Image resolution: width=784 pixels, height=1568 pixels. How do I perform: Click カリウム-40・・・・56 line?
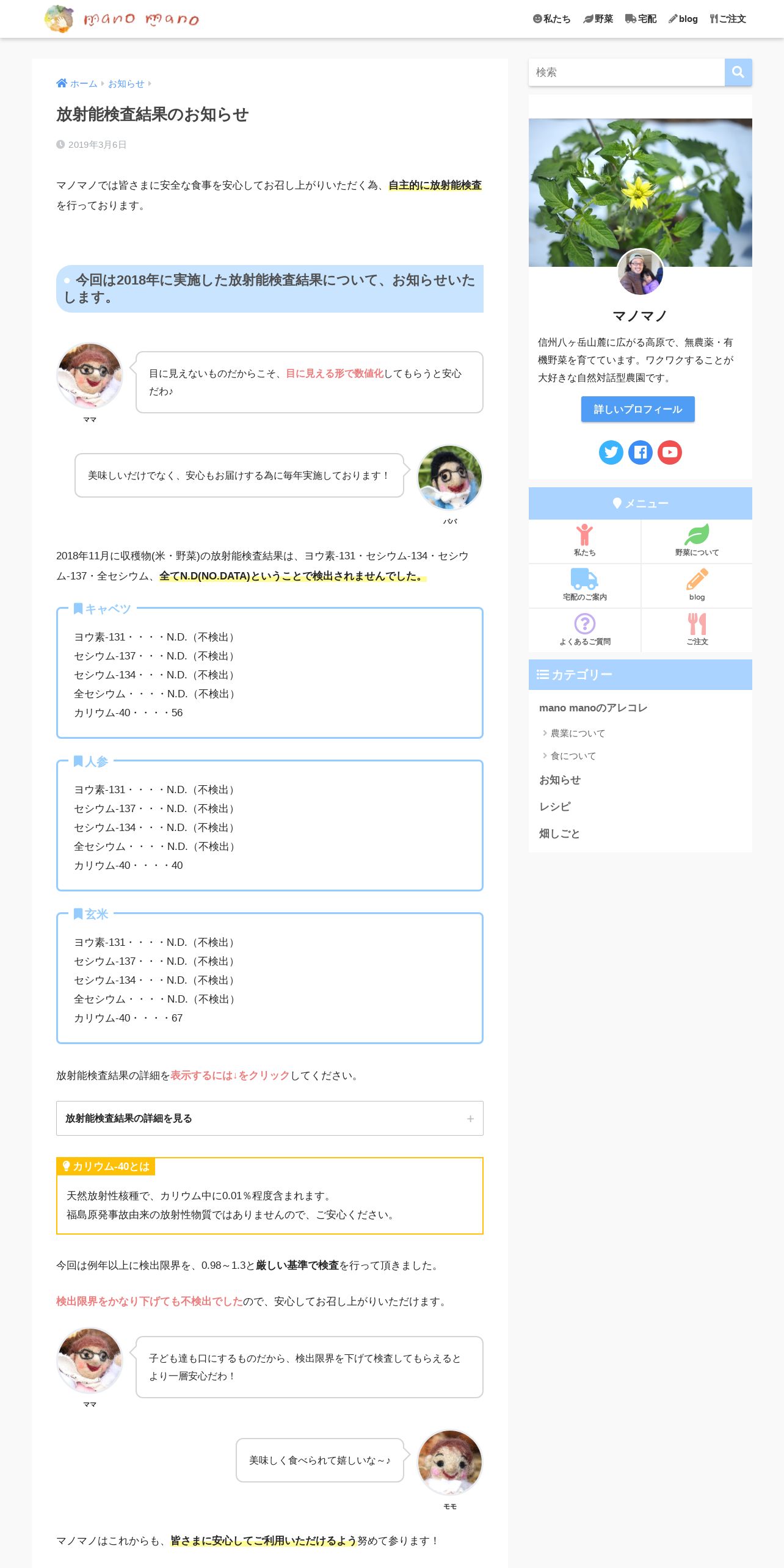point(128,713)
